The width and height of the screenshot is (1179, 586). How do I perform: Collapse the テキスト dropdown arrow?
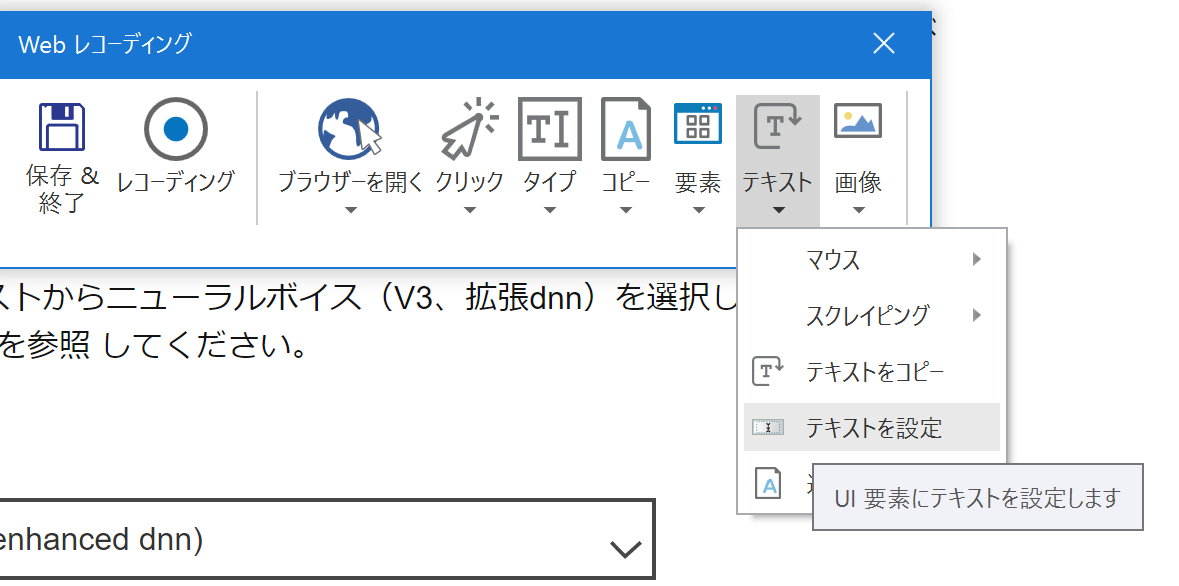[x=778, y=211]
